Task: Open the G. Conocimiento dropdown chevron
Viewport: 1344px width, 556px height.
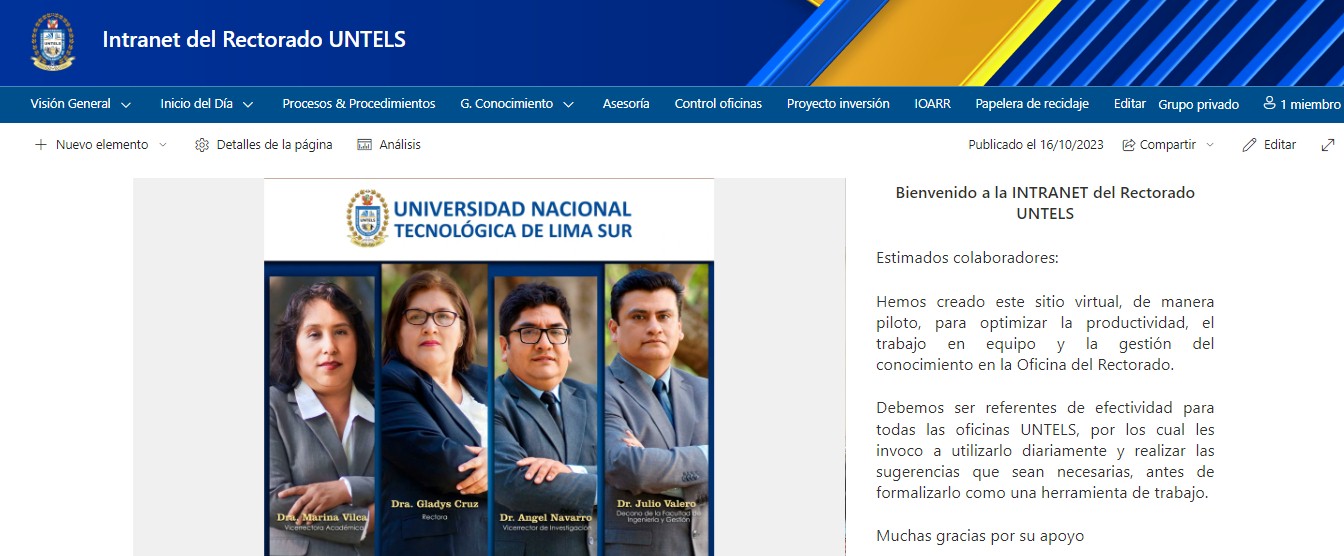Action: [x=568, y=105]
